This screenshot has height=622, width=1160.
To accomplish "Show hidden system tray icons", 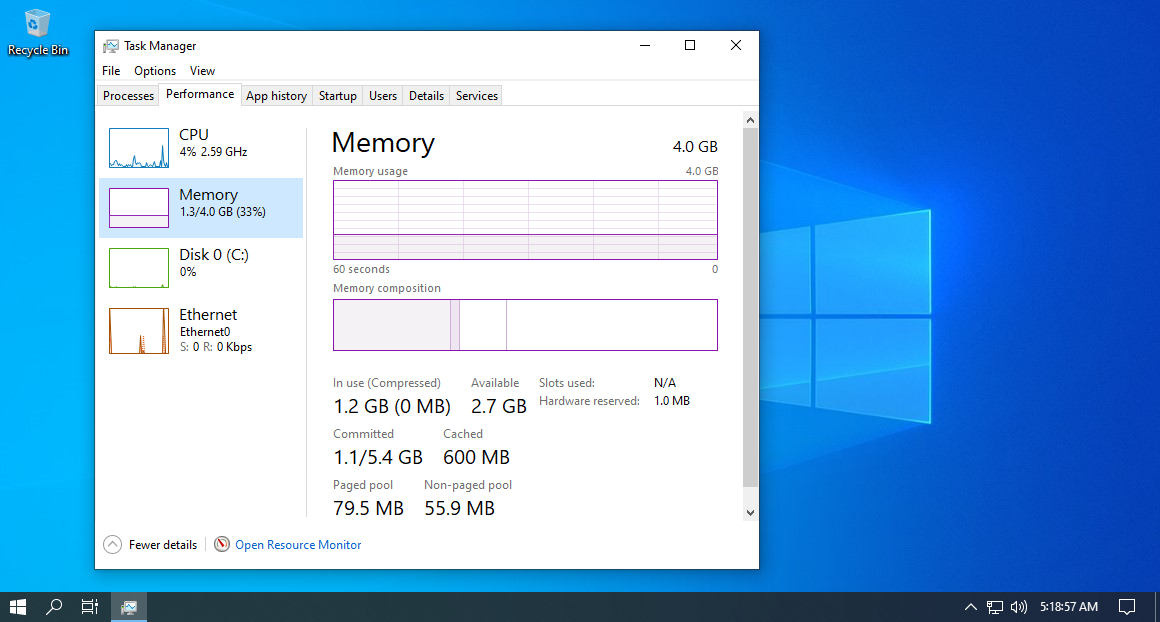I will point(971,607).
